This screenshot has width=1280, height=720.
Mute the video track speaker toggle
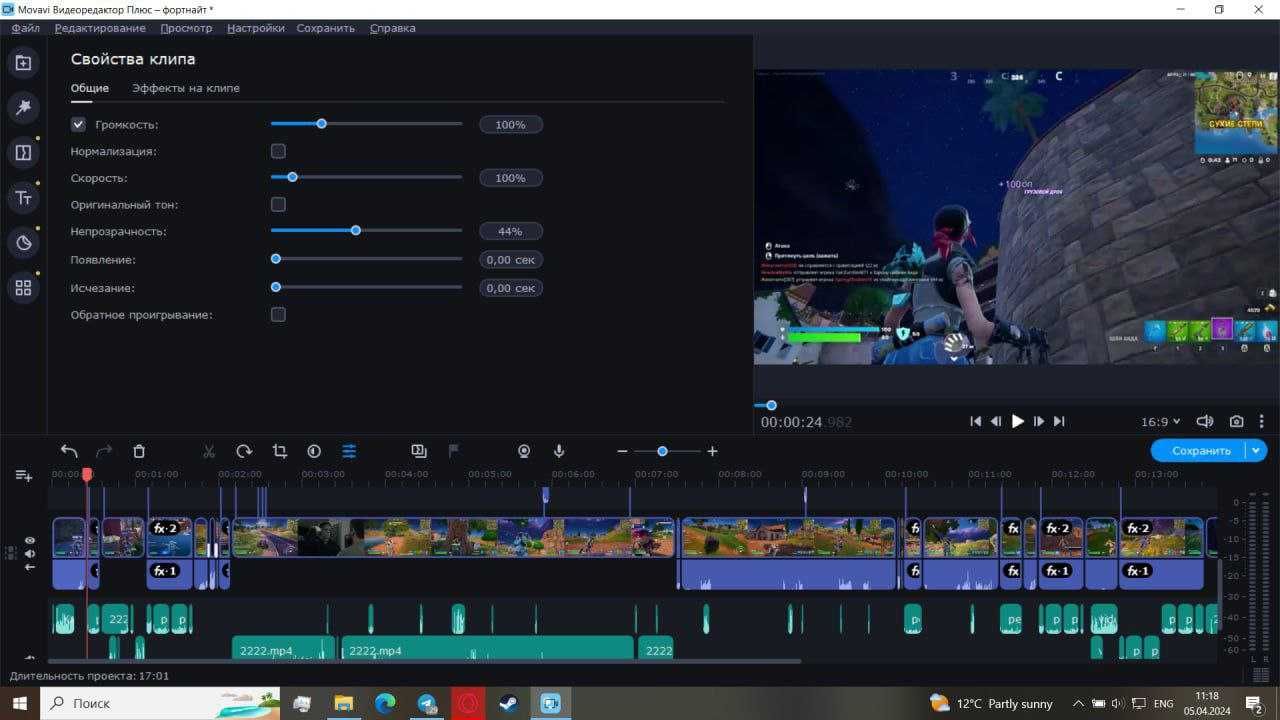30,553
